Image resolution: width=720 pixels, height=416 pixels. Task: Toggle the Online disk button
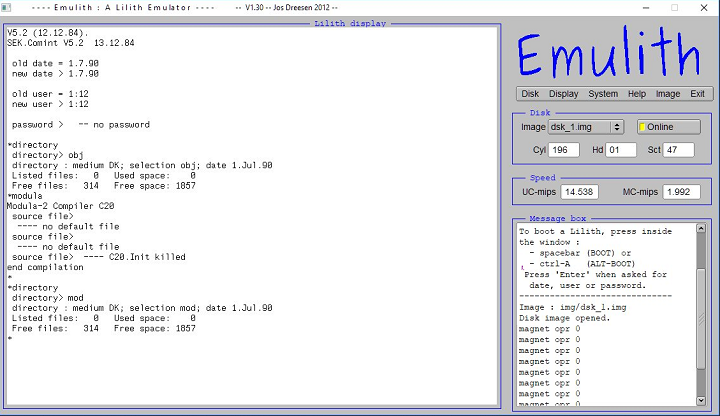point(669,127)
